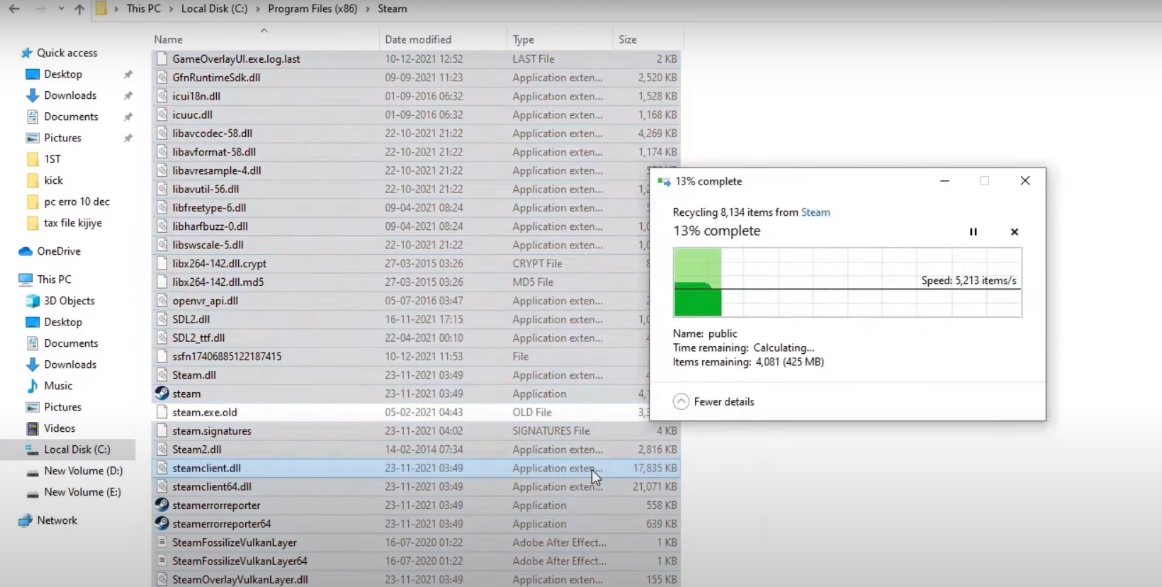The image size is (1162, 587).
Task: Select GameOverlayUI.exe.log.last file
Action: pos(236,59)
